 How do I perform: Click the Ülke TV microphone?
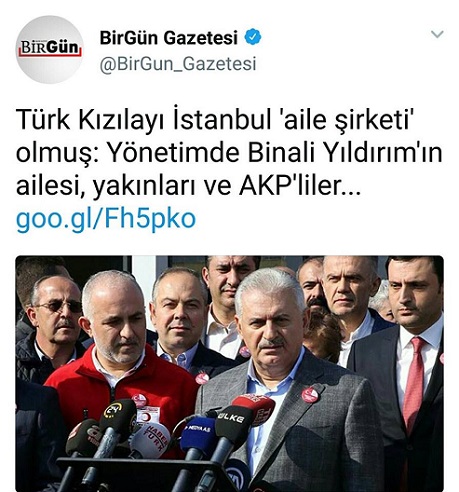232,426
